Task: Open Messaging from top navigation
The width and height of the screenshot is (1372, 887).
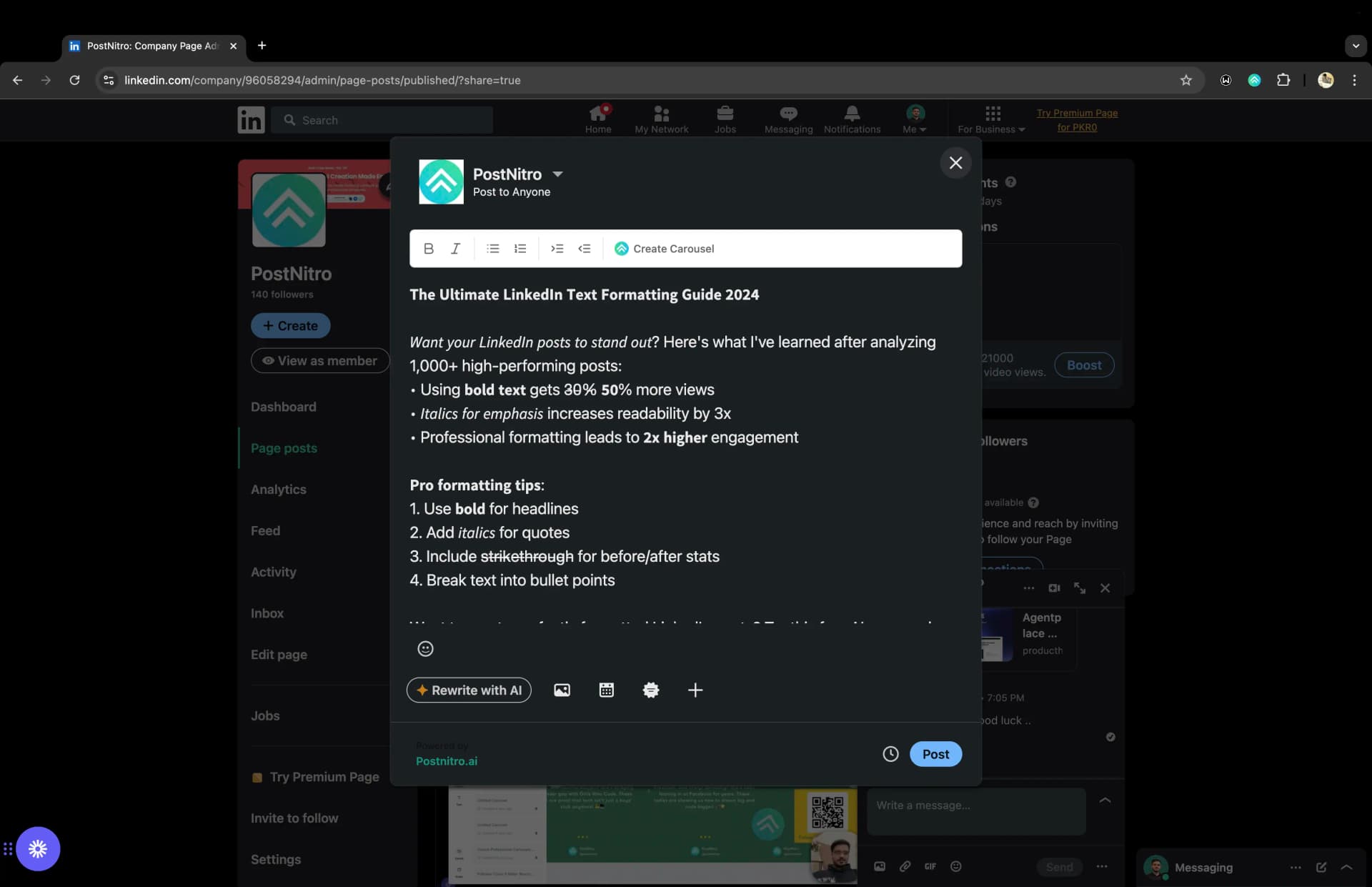Action: (788, 119)
